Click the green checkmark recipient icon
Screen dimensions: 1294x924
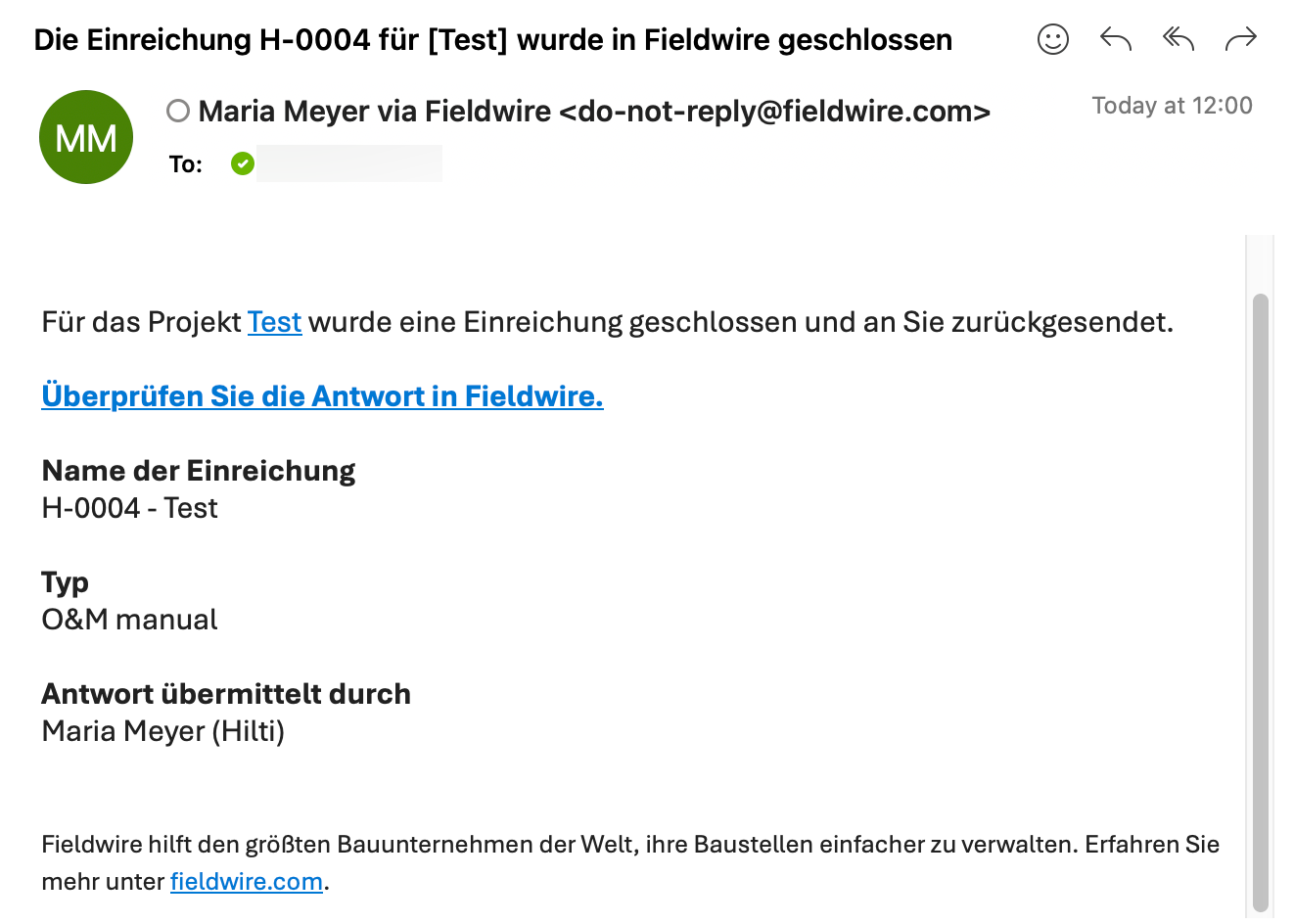tap(243, 163)
